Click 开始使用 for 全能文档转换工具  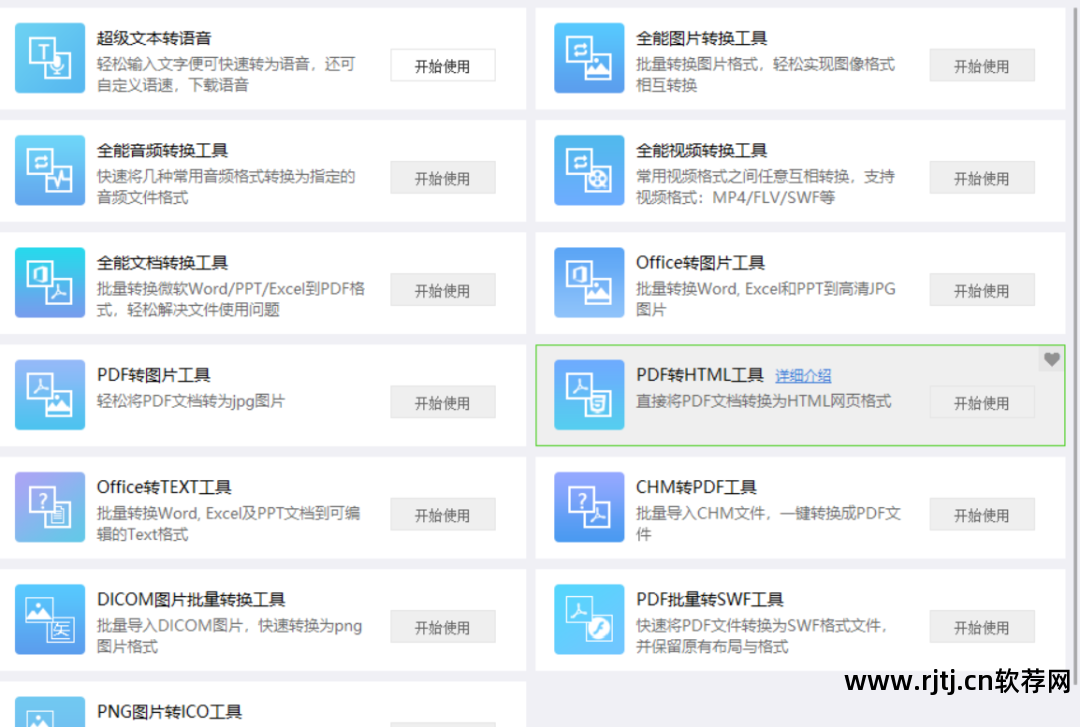tap(443, 290)
